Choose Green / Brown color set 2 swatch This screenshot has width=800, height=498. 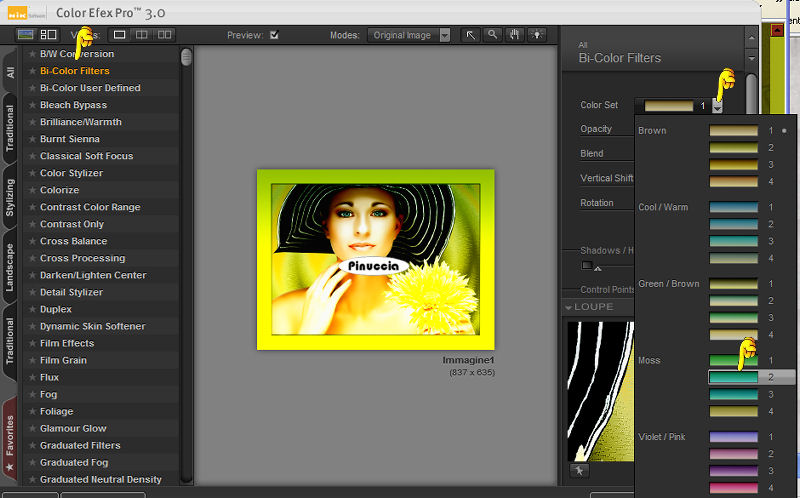[734, 301]
